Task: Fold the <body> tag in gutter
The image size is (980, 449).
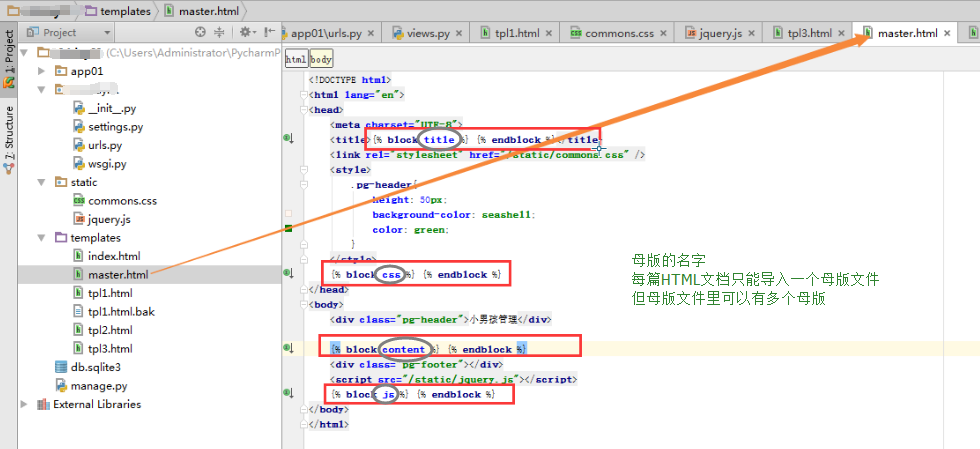Action: click(x=304, y=305)
